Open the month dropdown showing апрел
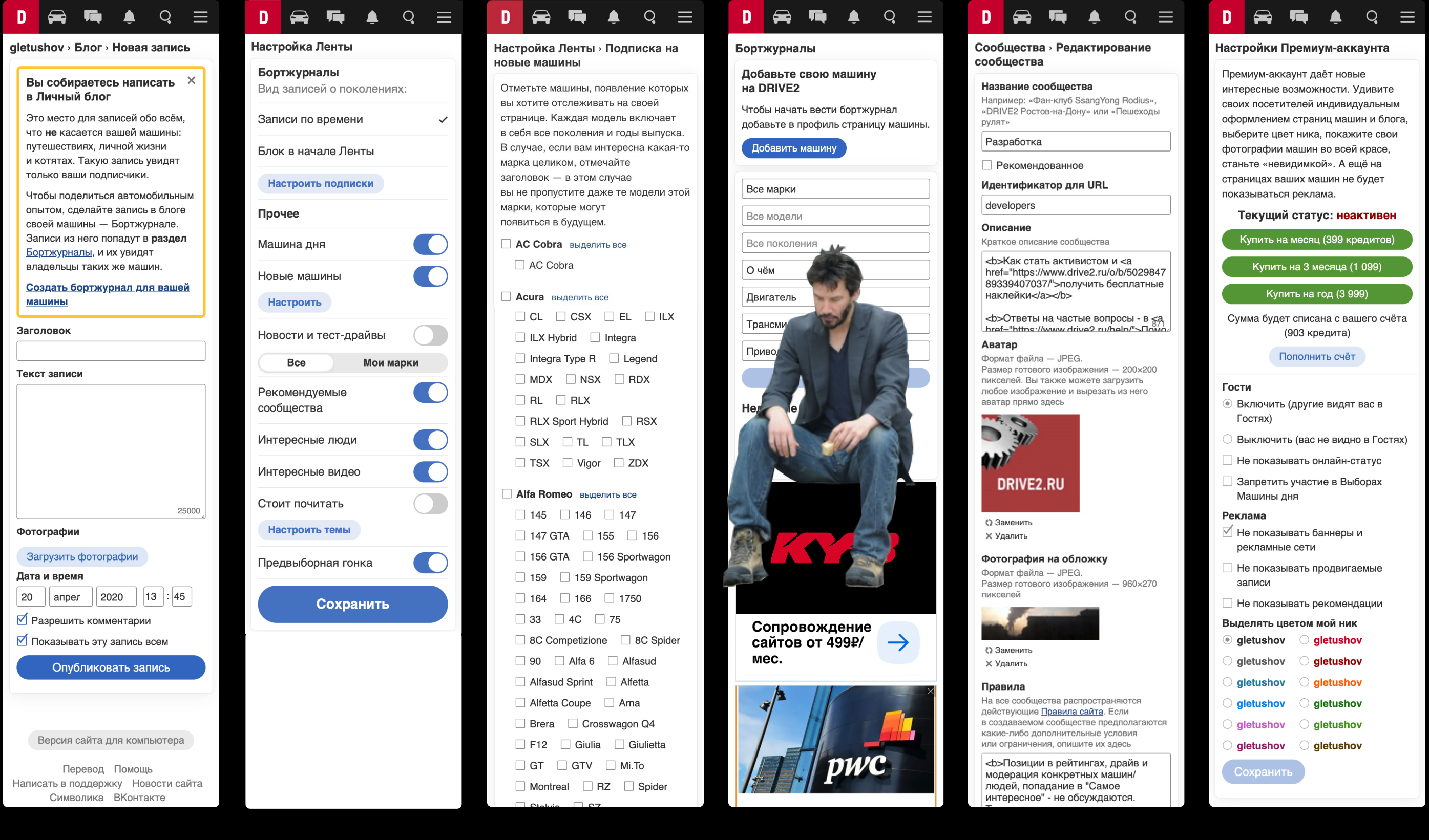This screenshot has width=1429, height=840. [71, 597]
